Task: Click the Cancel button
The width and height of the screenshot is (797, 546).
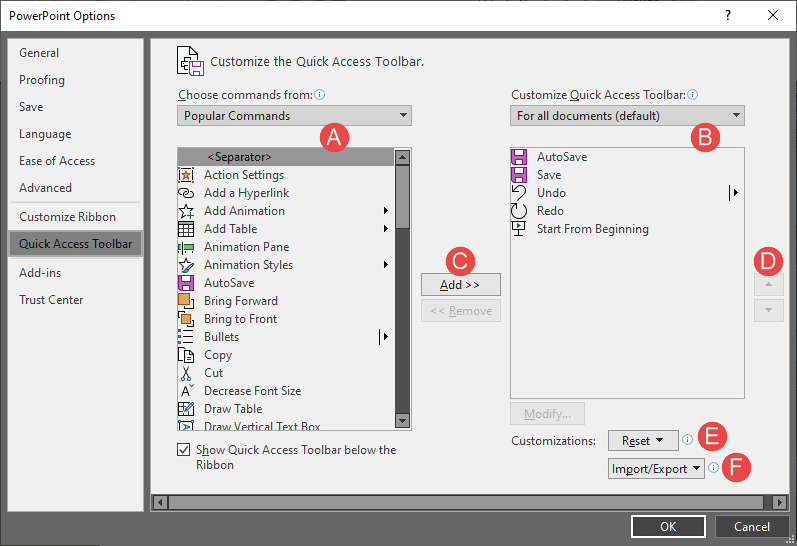Action: point(751,527)
